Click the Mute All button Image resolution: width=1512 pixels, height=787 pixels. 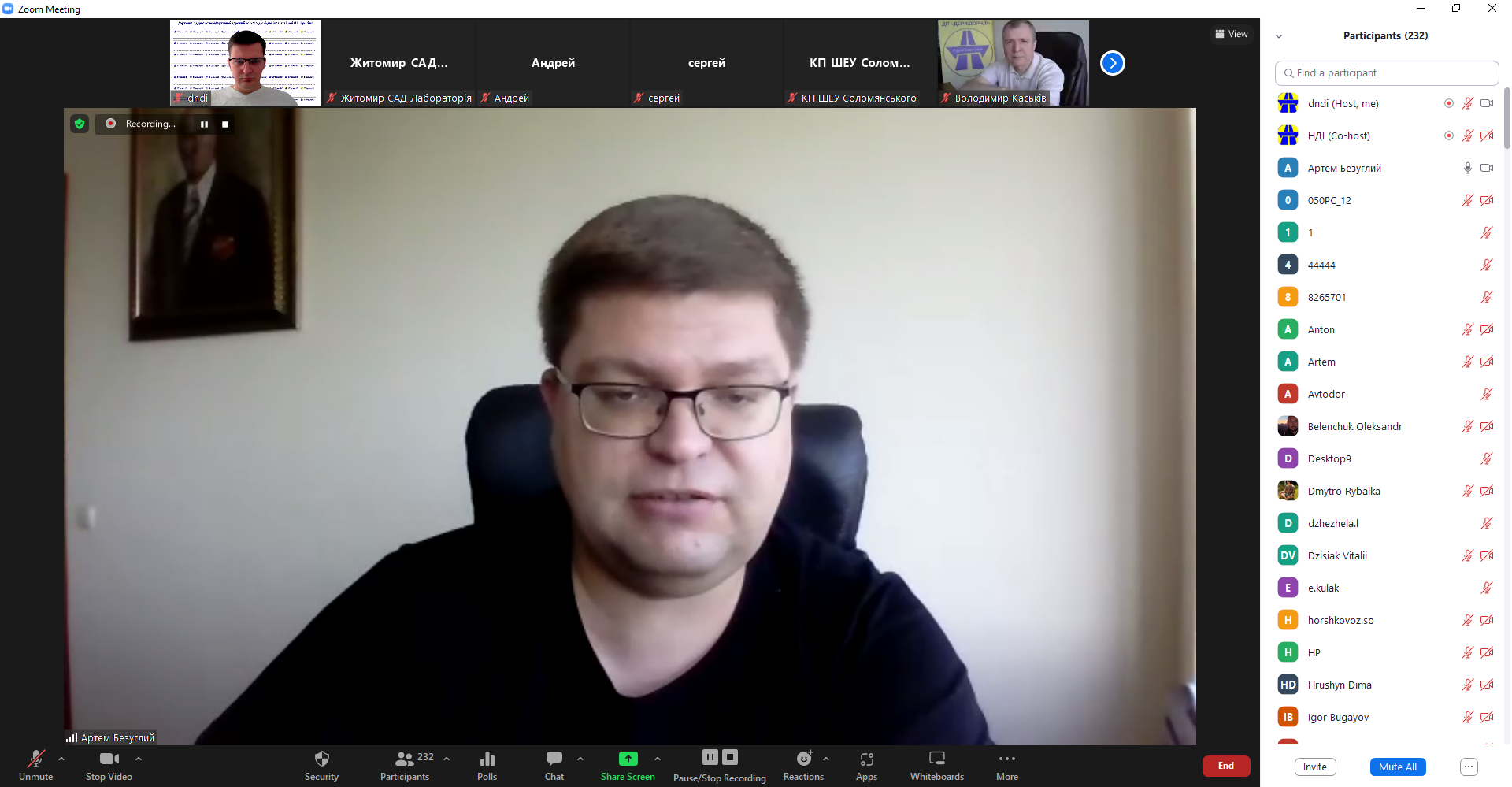(x=1397, y=767)
